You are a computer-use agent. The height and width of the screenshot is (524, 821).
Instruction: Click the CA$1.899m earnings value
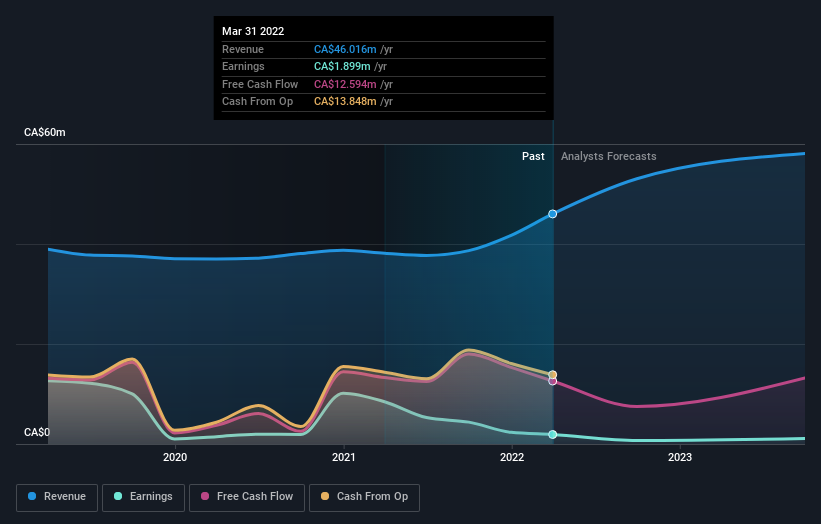[x=342, y=66]
